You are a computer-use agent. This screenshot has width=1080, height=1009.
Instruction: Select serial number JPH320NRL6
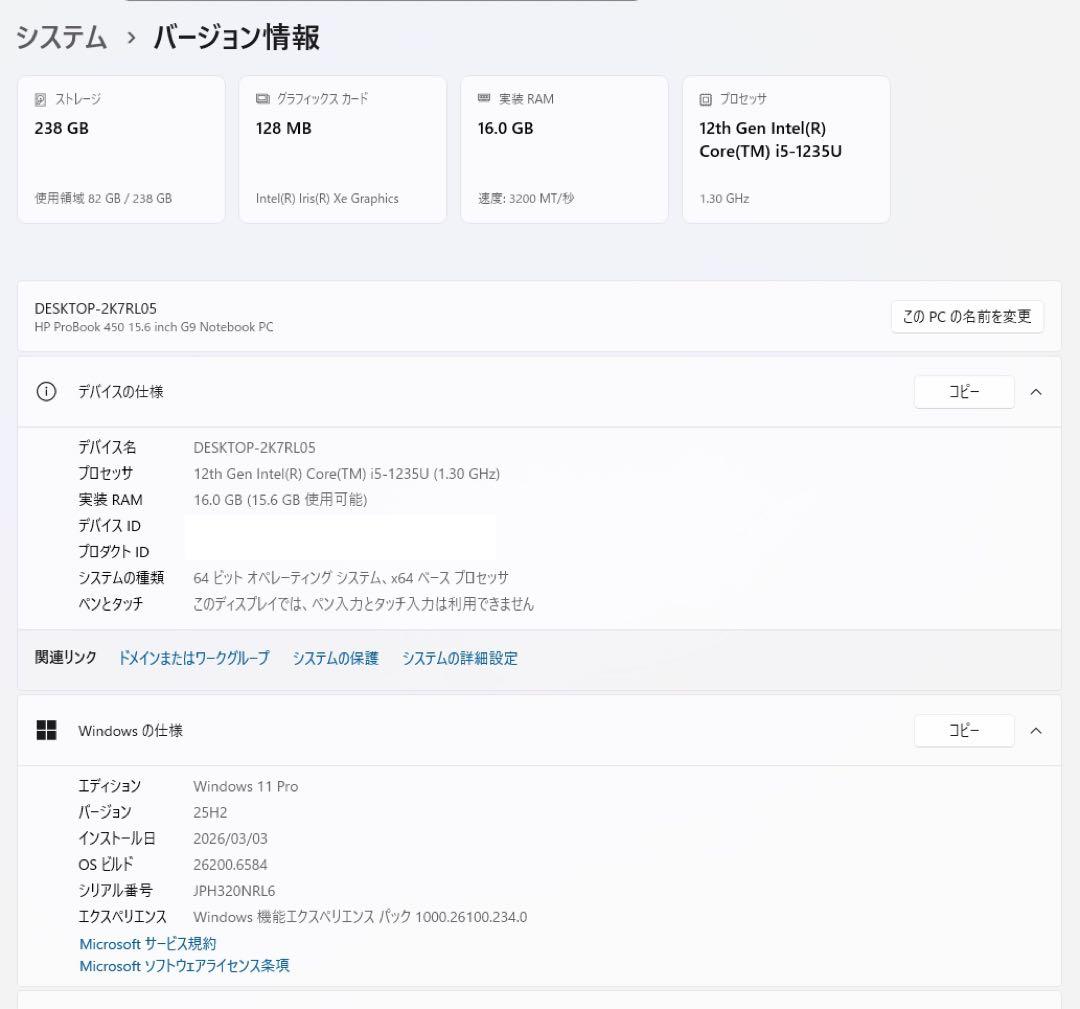(234, 891)
